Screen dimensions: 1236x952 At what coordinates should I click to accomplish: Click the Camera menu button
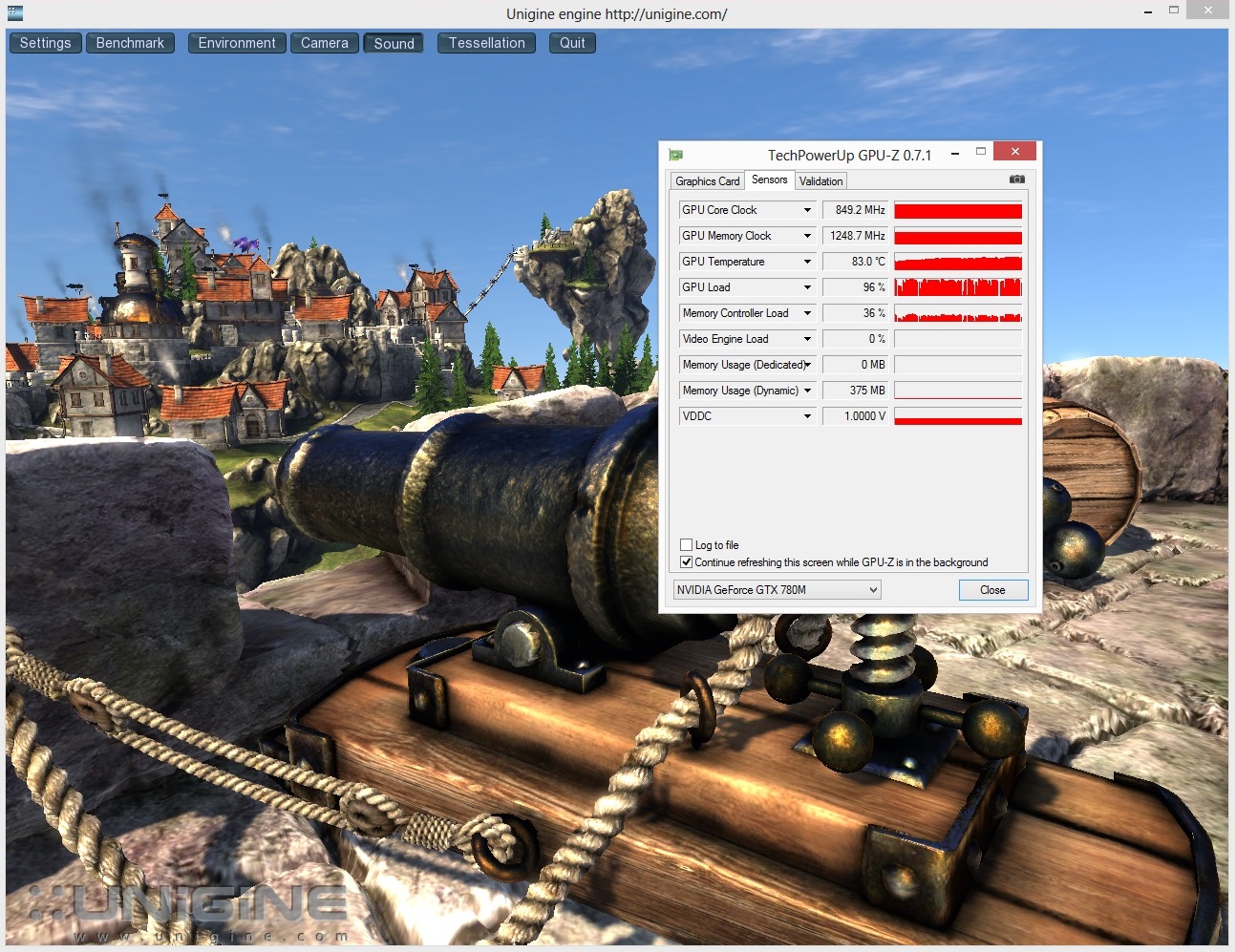click(325, 43)
